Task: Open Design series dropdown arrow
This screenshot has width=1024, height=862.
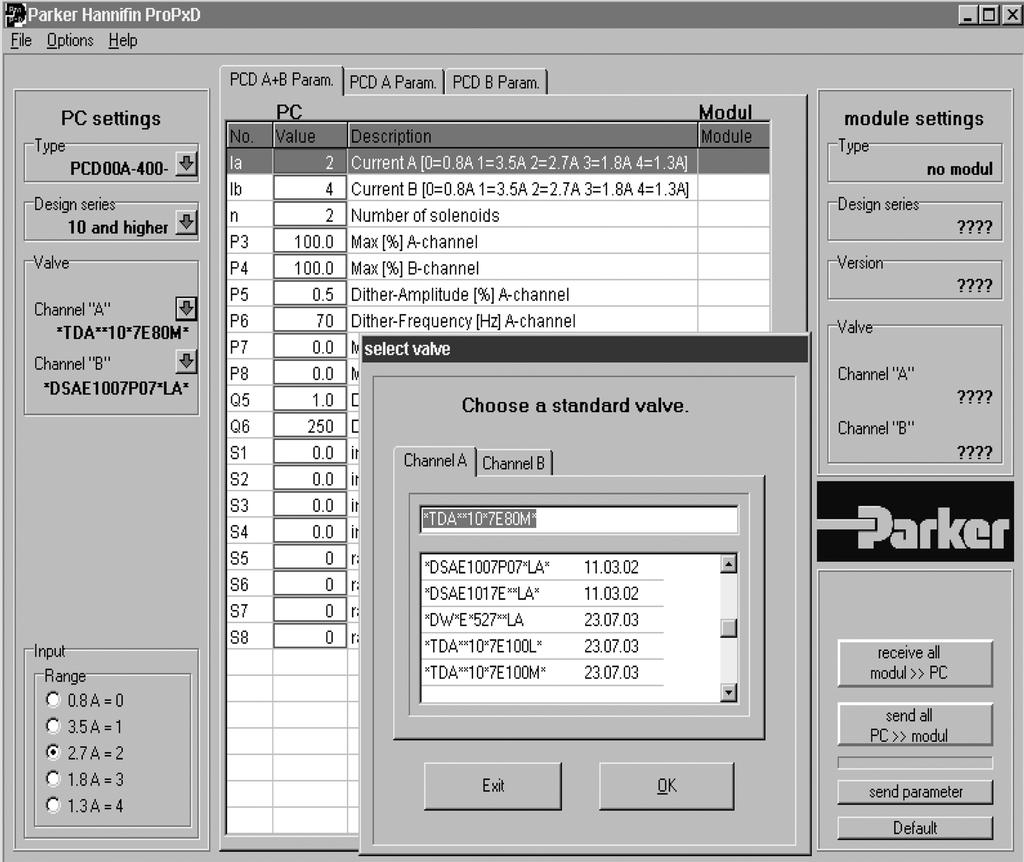Action: pos(186,223)
